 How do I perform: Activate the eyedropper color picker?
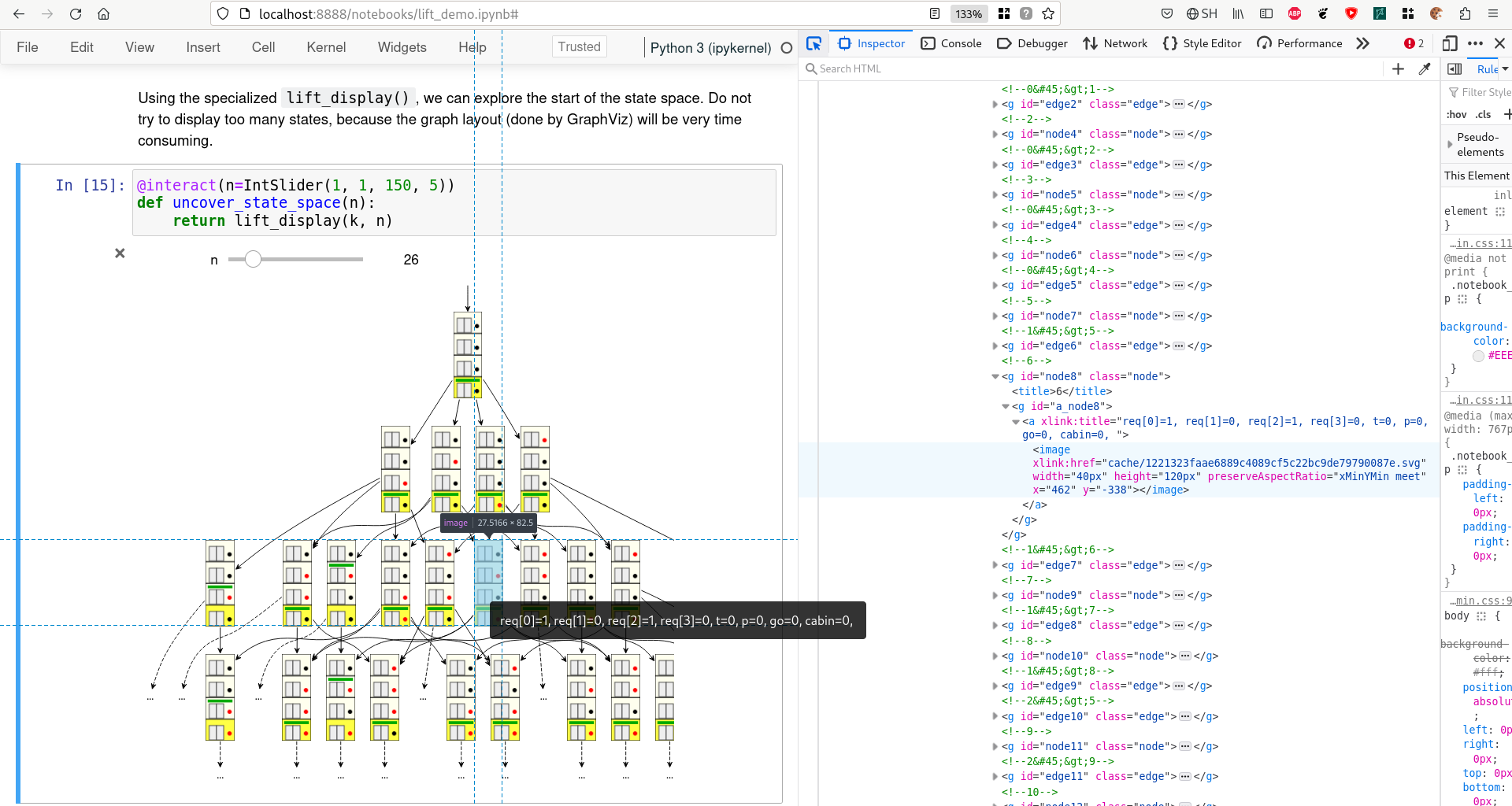1425,69
